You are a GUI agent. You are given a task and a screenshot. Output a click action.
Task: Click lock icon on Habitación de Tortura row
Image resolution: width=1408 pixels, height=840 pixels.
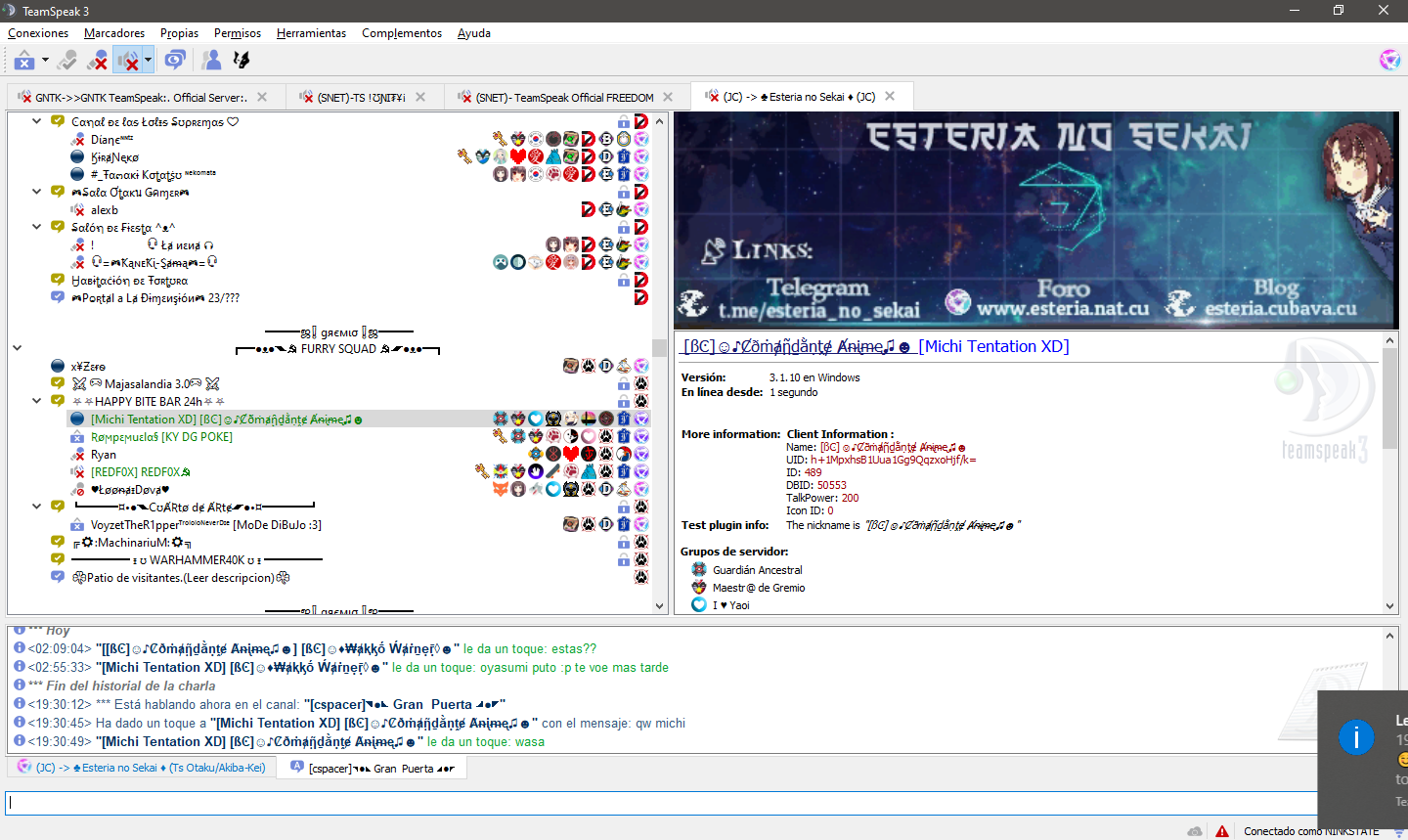click(x=623, y=281)
